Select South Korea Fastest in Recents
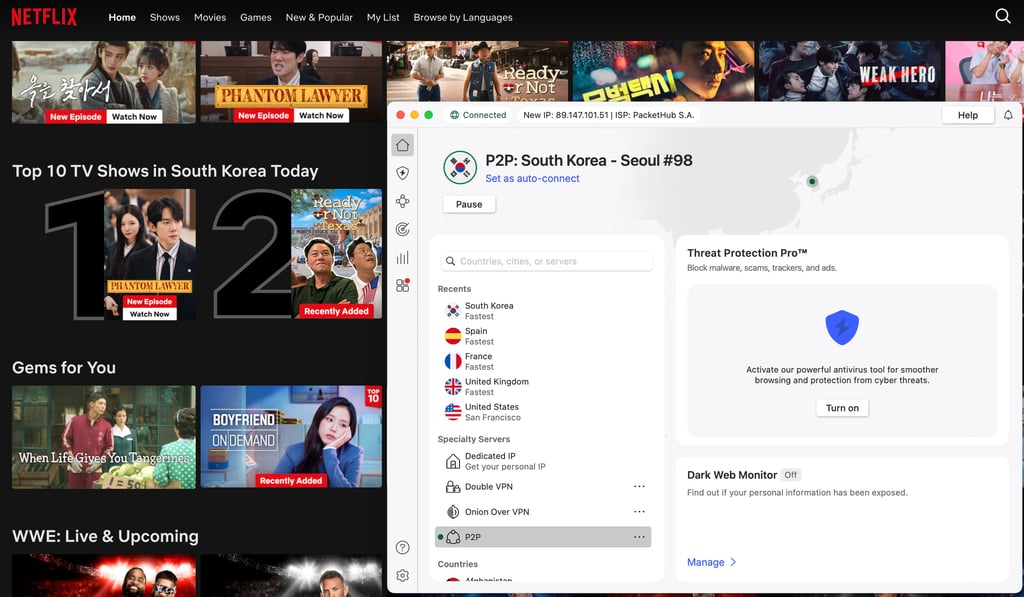 coord(543,311)
